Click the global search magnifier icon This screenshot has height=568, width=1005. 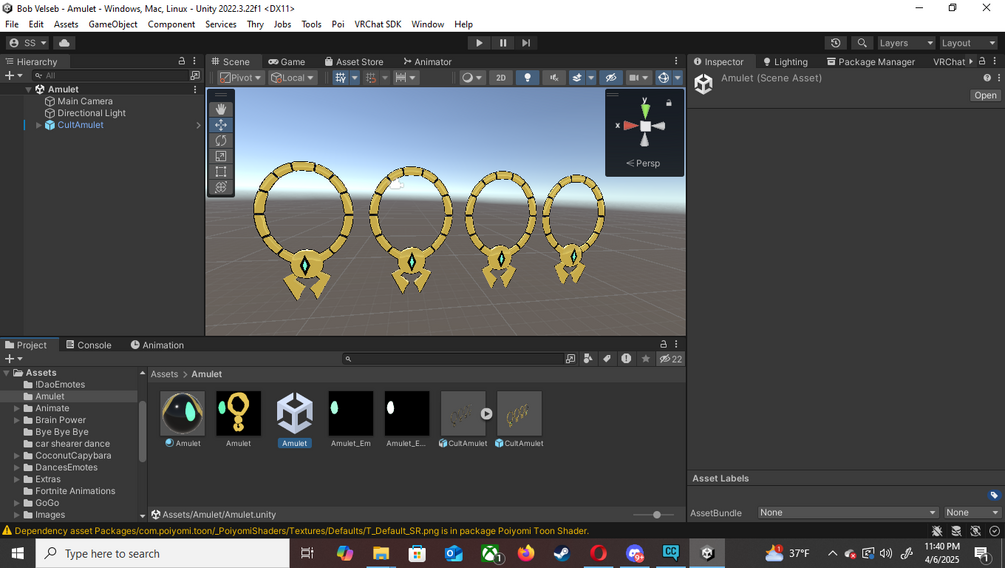click(x=862, y=43)
